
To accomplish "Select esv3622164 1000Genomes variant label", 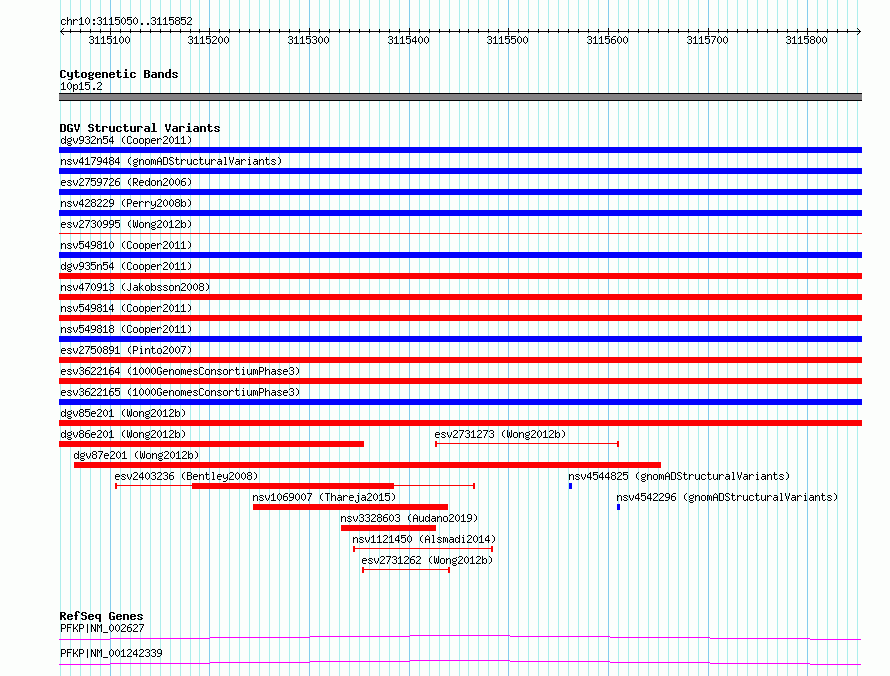I will click(x=180, y=371).
